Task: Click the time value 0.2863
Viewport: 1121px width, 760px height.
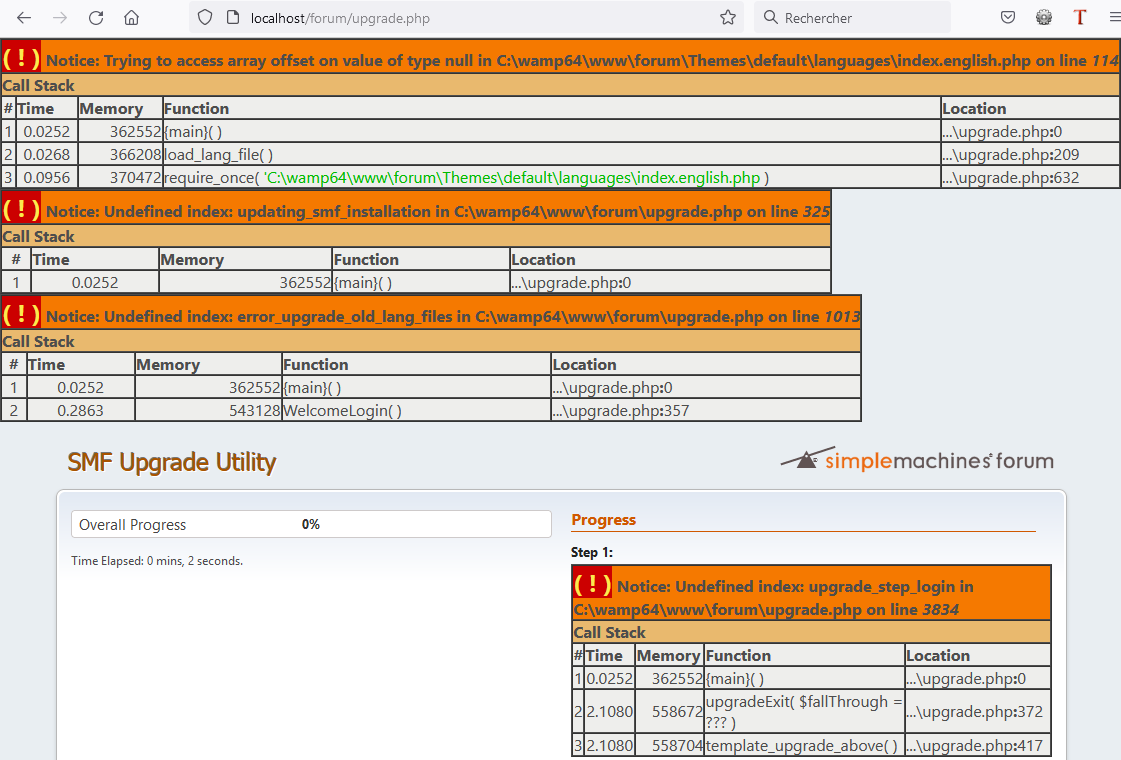Action: tap(80, 410)
